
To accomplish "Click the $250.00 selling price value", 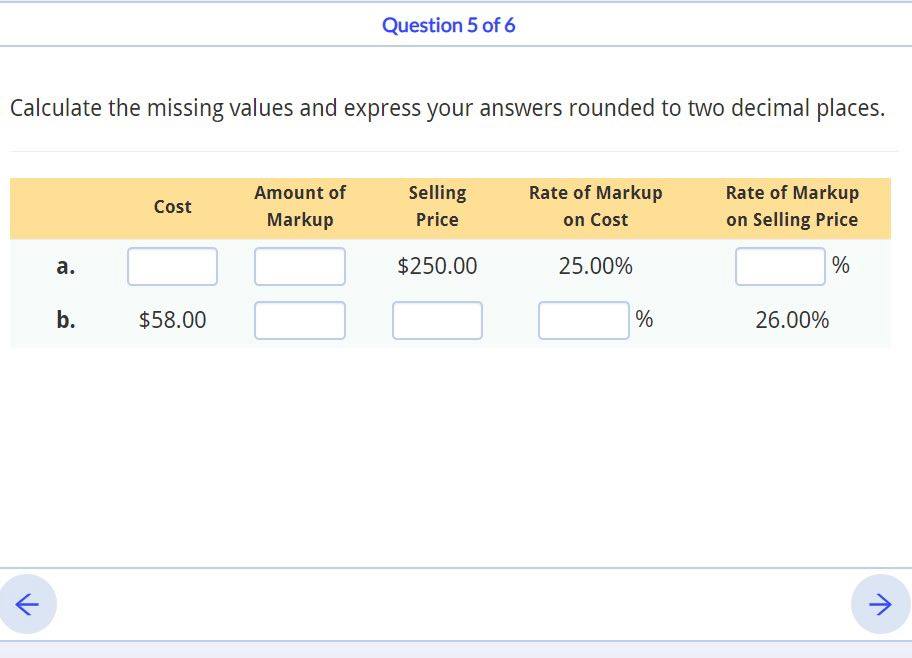I will pos(437,266).
